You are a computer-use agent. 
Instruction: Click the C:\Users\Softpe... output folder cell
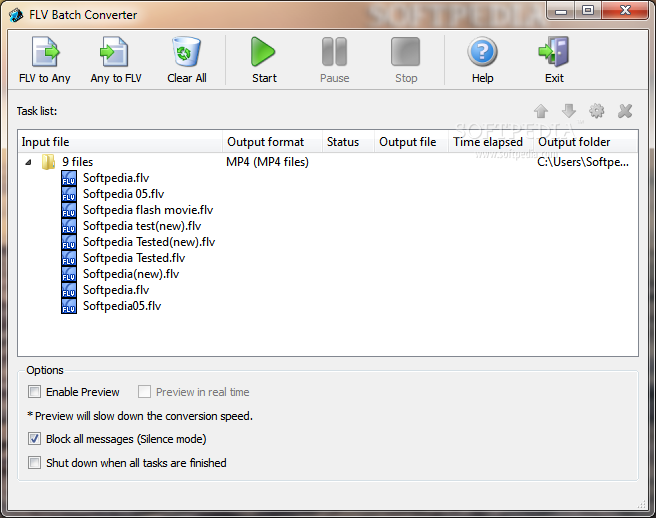coord(583,162)
